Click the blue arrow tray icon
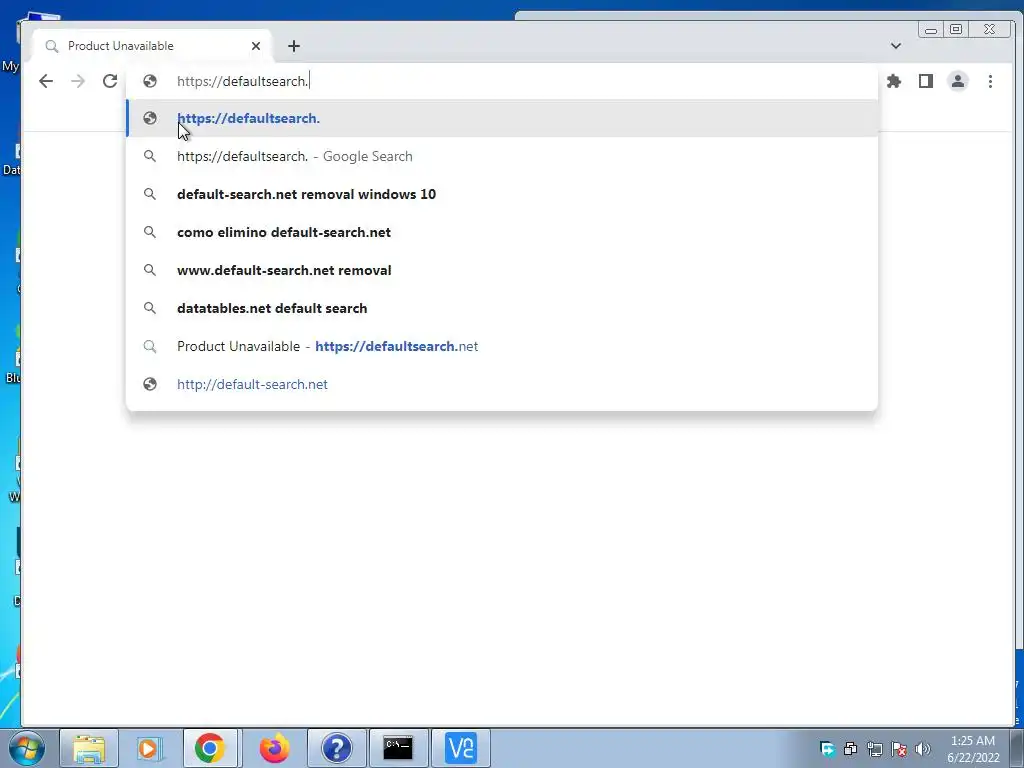This screenshot has width=1024, height=768. [x=827, y=749]
